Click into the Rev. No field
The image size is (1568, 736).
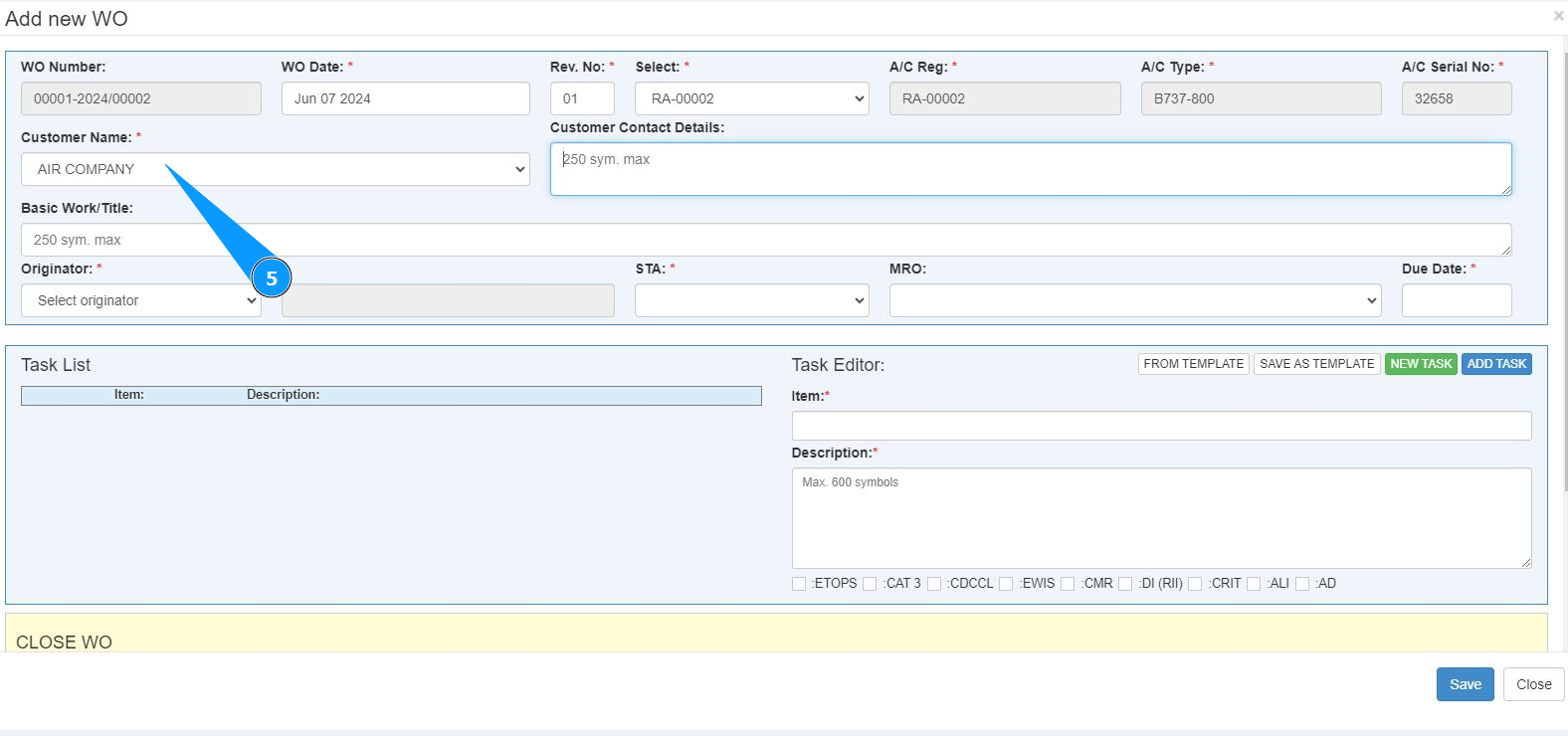tap(582, 98)
